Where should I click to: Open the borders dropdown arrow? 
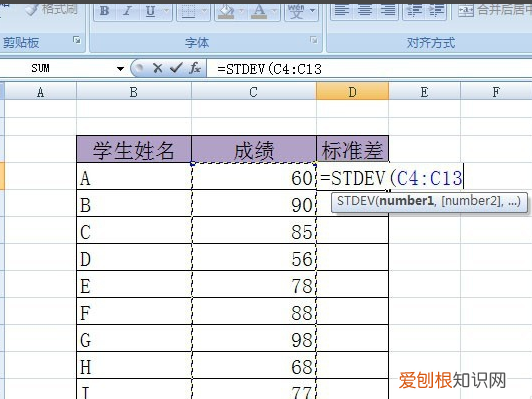tap(204, 11)
